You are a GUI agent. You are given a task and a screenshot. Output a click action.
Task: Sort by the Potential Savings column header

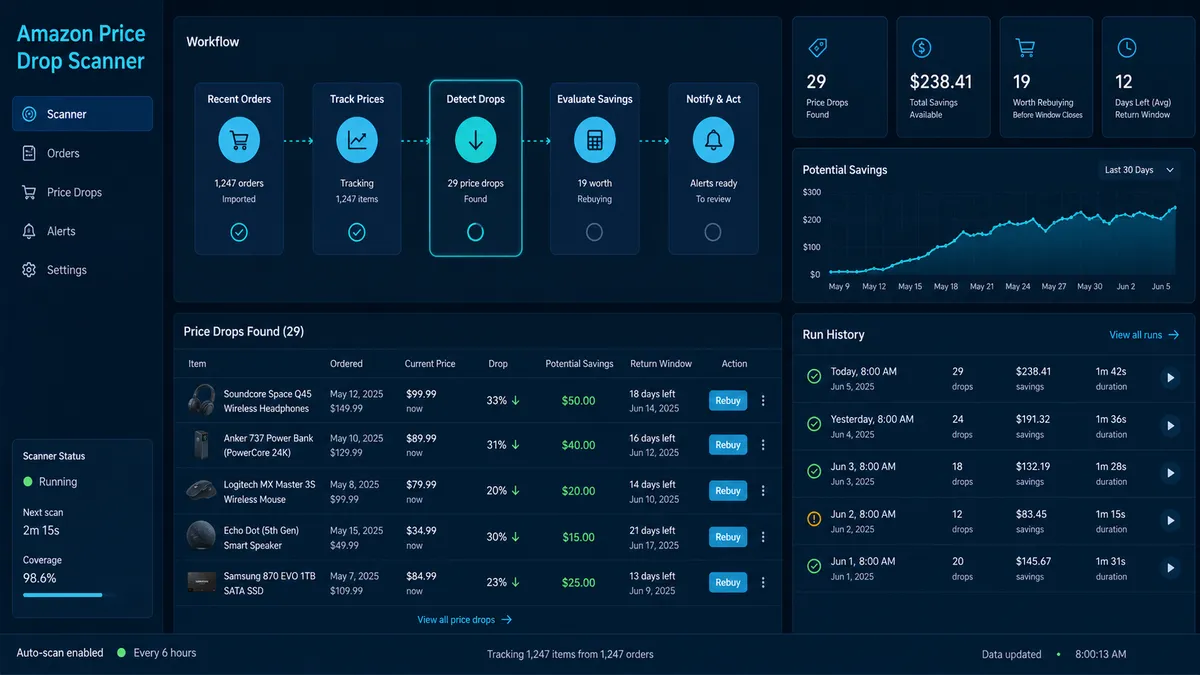pyautogui.click(x=579, y=364)
